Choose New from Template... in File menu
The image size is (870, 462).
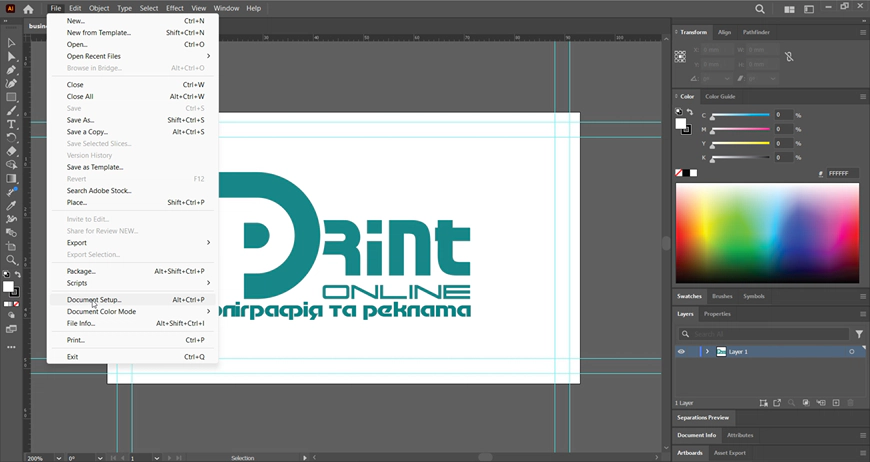tap(133, 33)
